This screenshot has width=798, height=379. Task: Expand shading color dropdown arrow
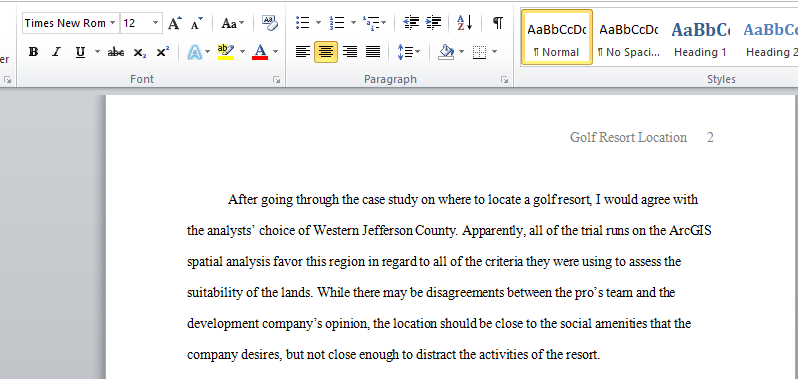pos(462,52)
